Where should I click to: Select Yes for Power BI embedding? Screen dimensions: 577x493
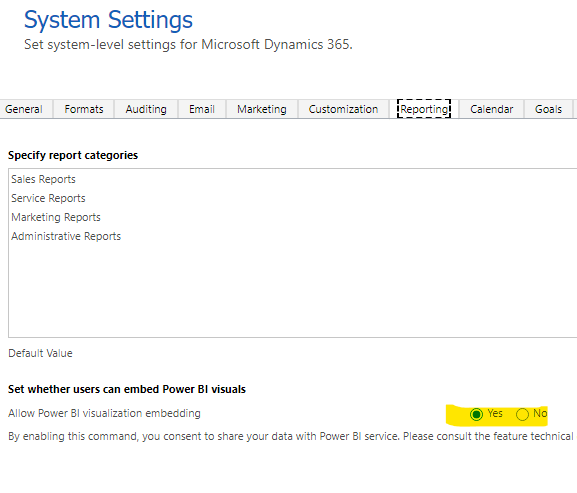pos(476,414)
